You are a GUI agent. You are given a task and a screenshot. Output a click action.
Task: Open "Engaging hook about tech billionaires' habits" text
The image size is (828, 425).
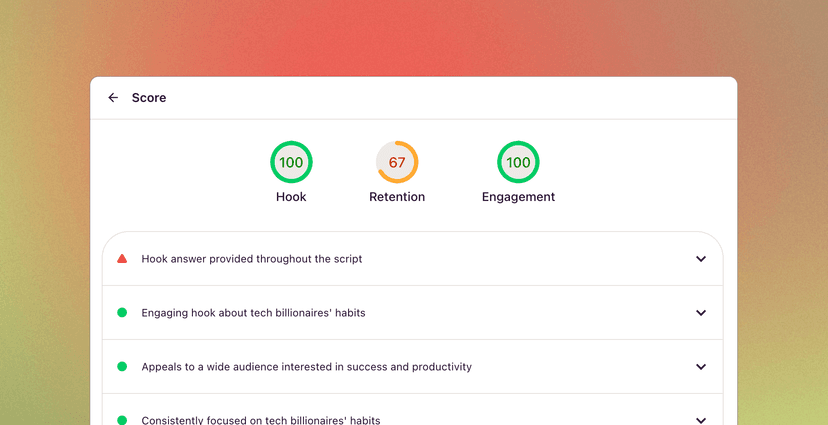[x=253, y=313]
